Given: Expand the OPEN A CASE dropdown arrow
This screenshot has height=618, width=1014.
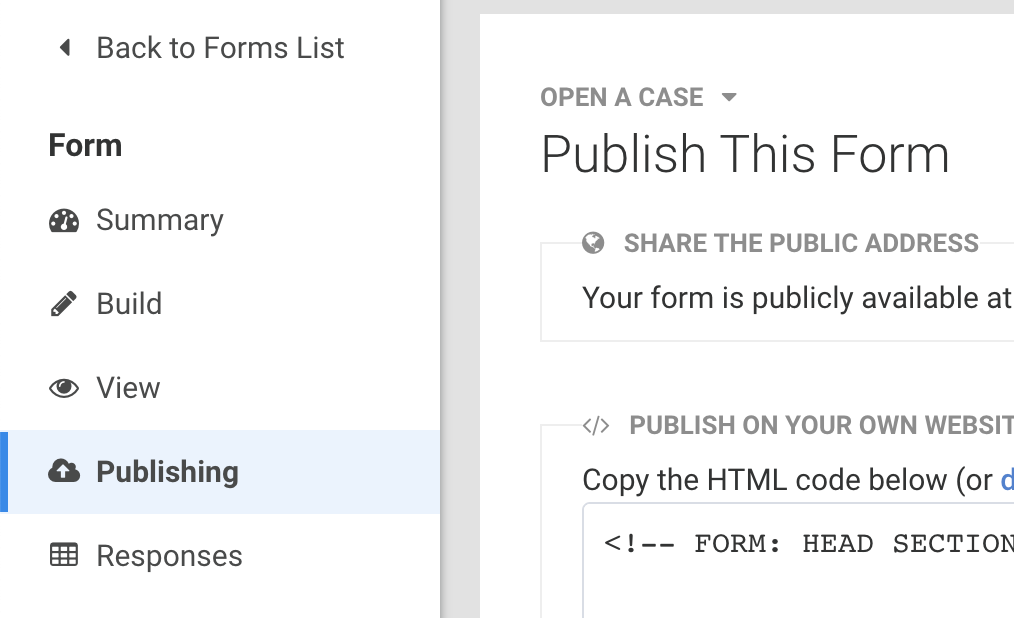Looking at the screenshot, I should (x=729, y=98).
